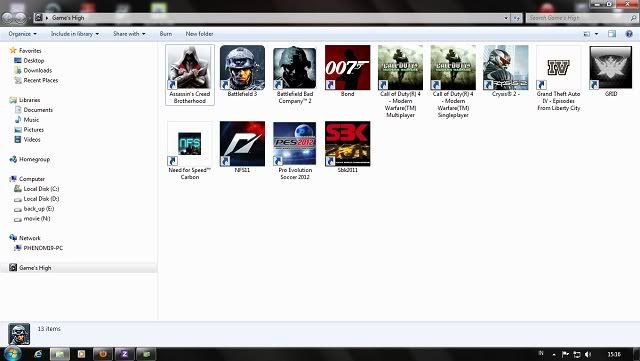Change the view icon in toolbar
The height and width of the screenshot is (361, 640).
pyautogui.click(x=587, y=34)
